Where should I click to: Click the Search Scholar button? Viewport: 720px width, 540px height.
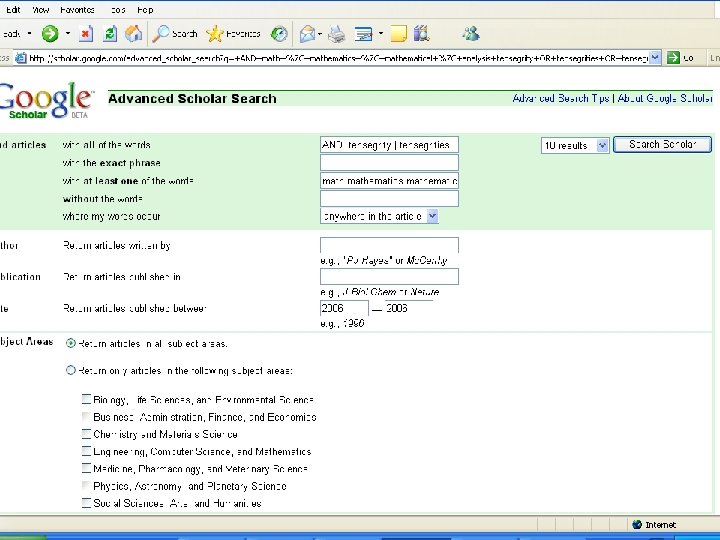[663, 145]
